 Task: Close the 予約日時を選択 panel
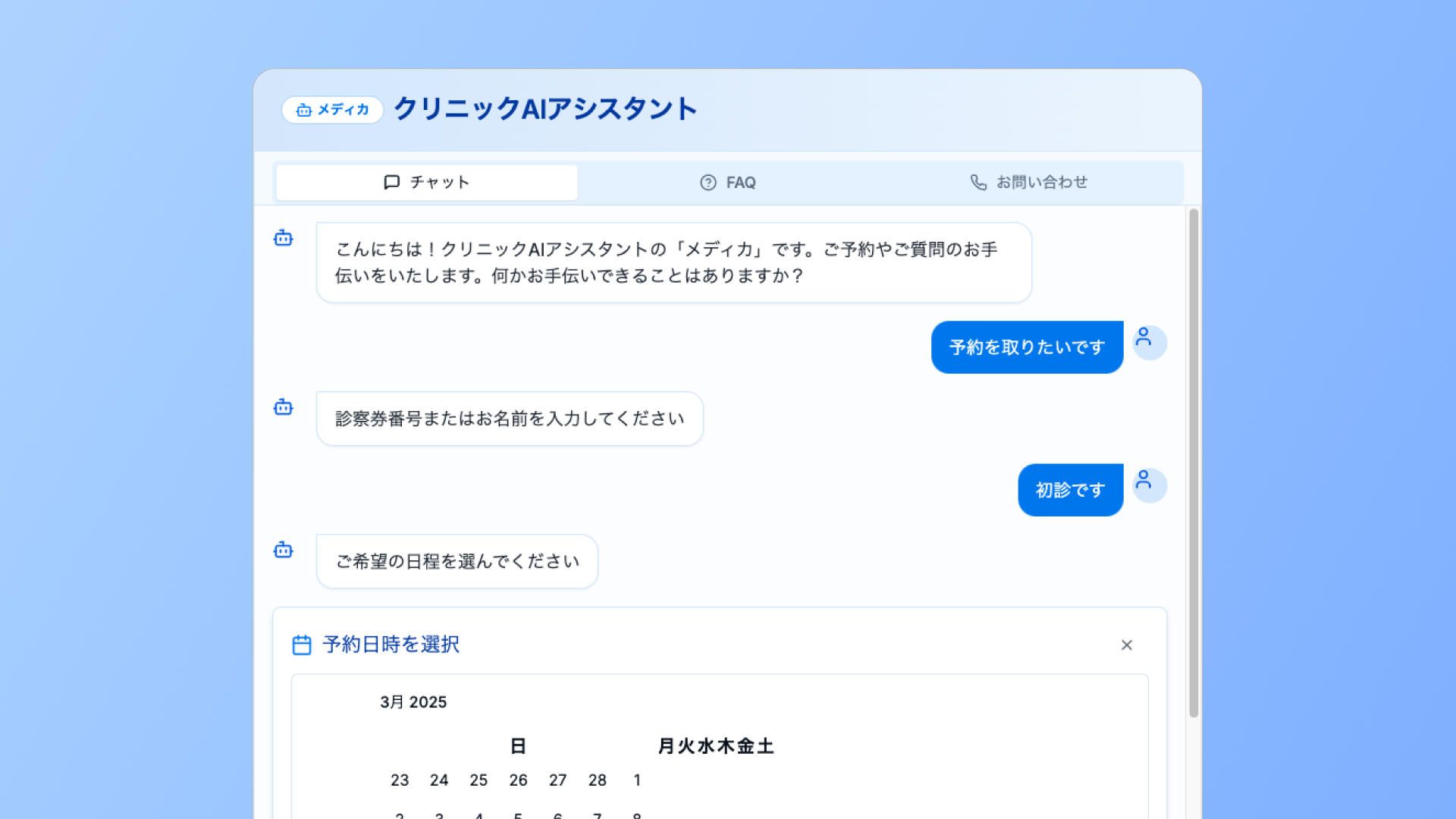1126,645
